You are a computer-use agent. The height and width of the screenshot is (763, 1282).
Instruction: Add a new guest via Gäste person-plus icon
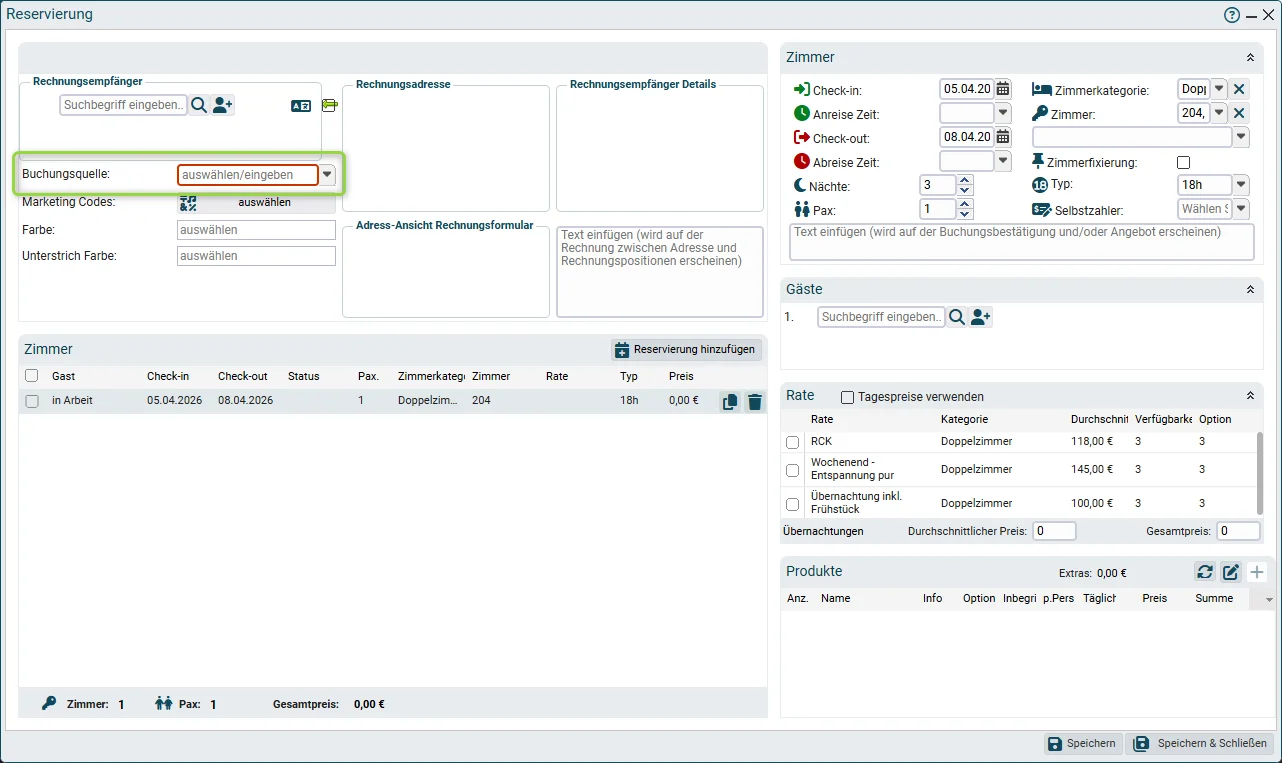tap(981, 317)
